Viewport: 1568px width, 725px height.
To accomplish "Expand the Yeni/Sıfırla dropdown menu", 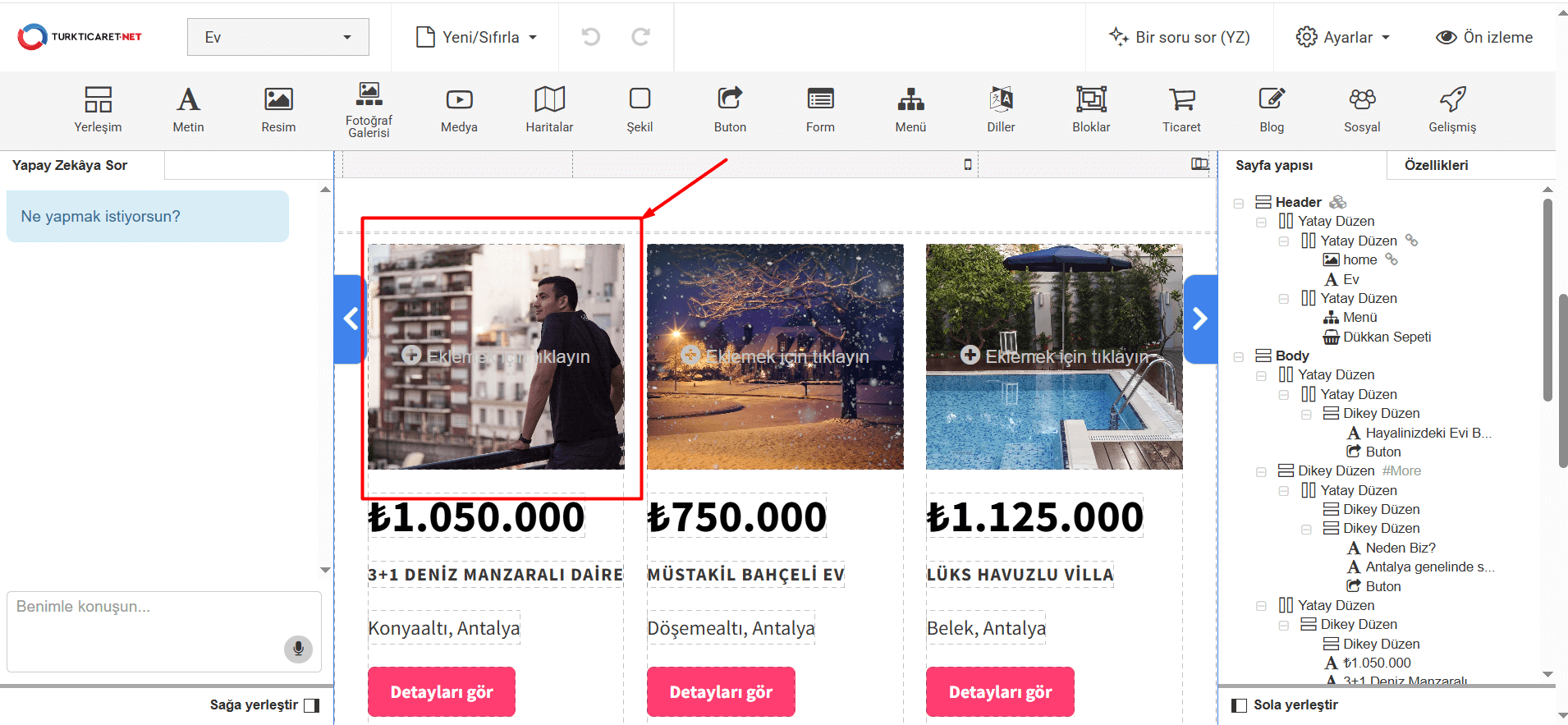I will click(x=477, y=37).
